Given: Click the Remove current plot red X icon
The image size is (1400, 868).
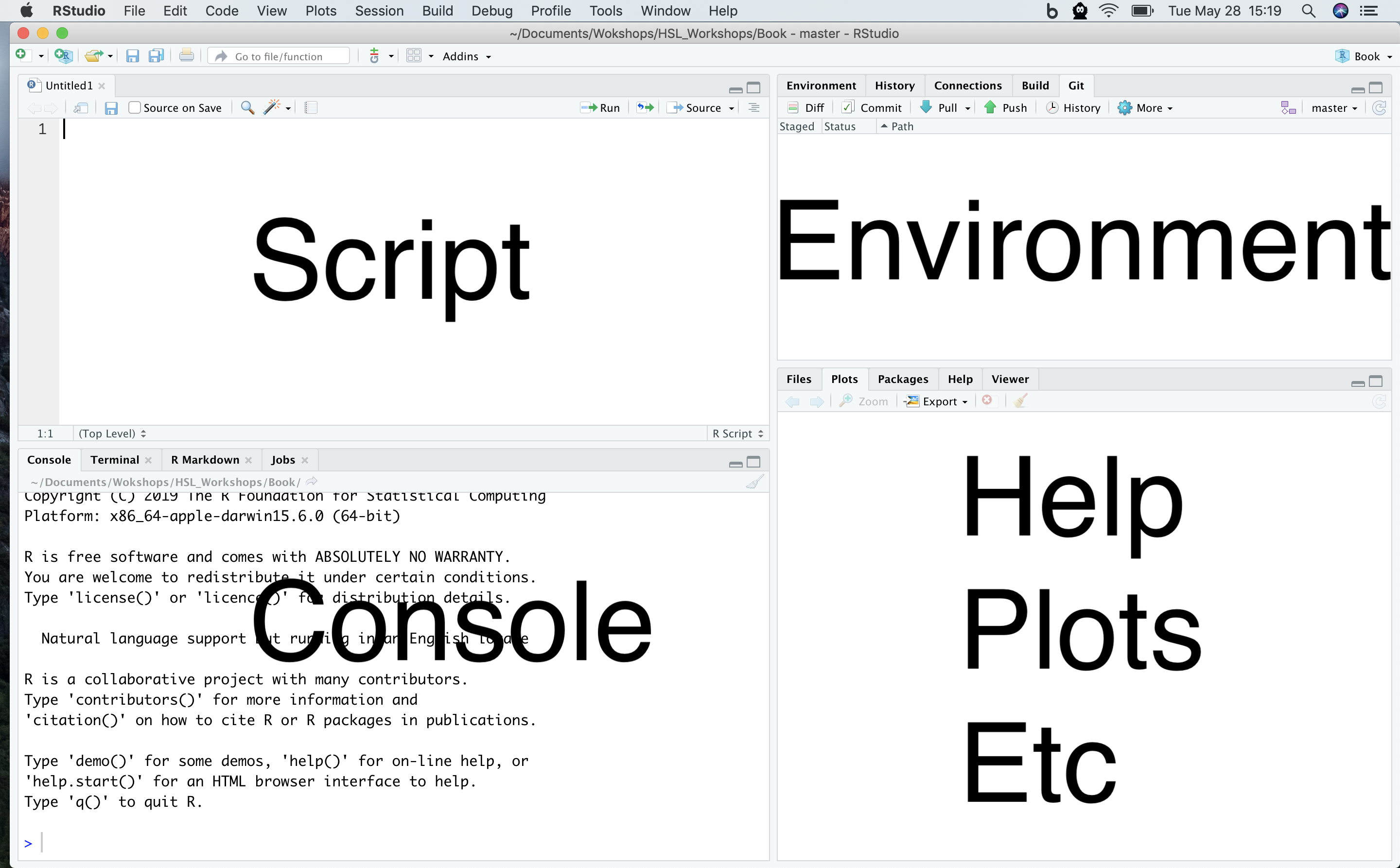Looking at the screenshot, I should (x=987, y=400).
